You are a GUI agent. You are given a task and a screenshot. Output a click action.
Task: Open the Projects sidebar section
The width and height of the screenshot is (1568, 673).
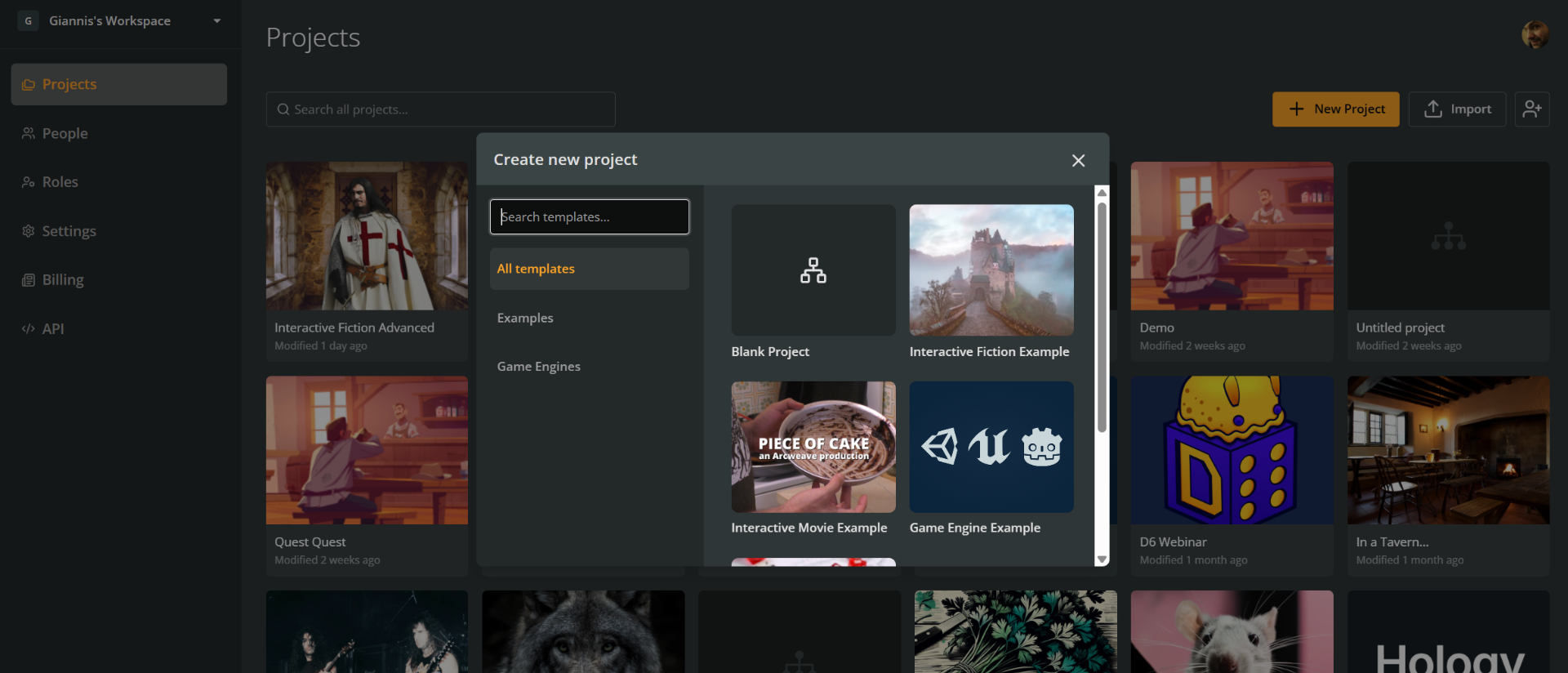point(119,84)
